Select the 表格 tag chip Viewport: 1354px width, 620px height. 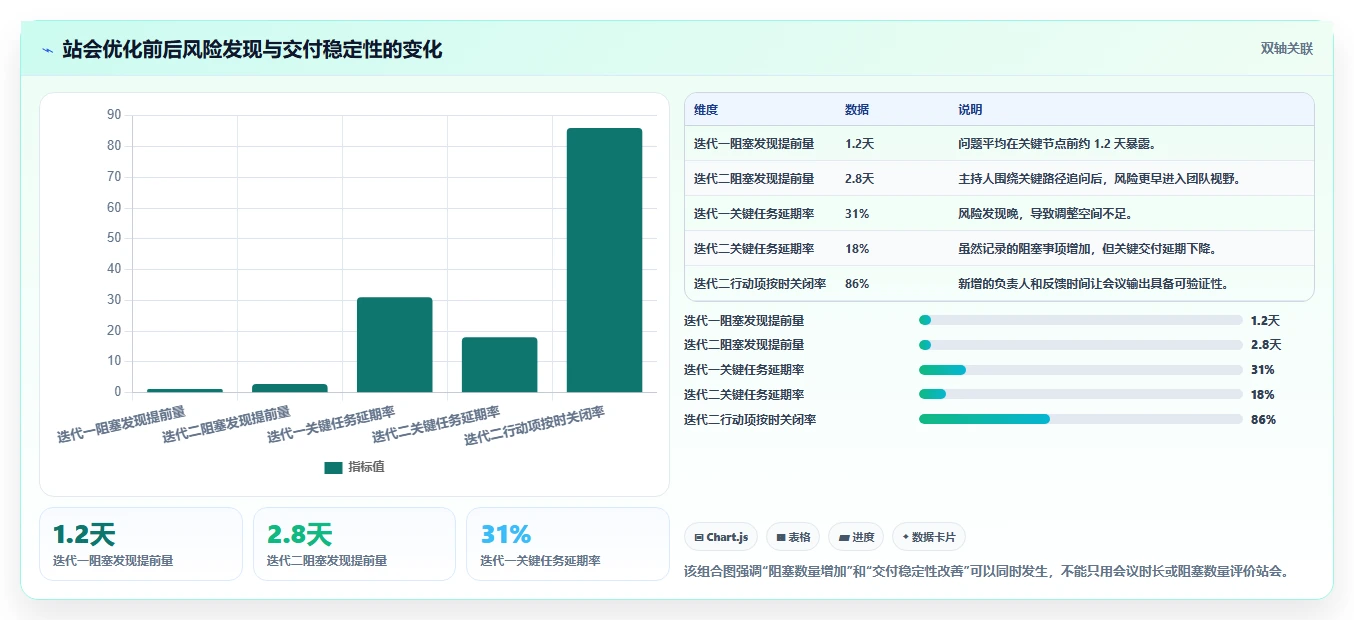(793, 537)
